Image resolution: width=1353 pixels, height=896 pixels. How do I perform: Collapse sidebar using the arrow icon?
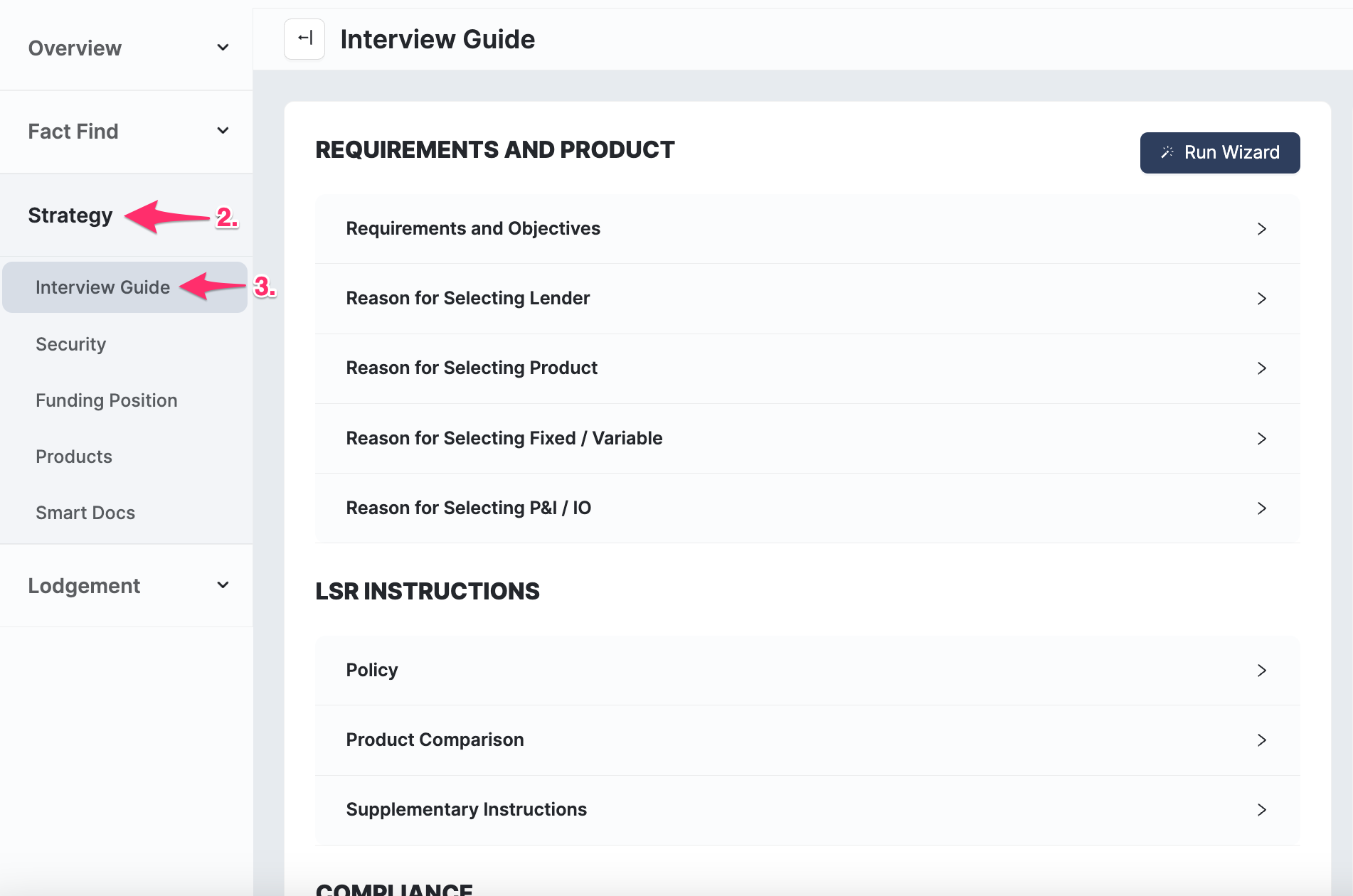[304, 38]
